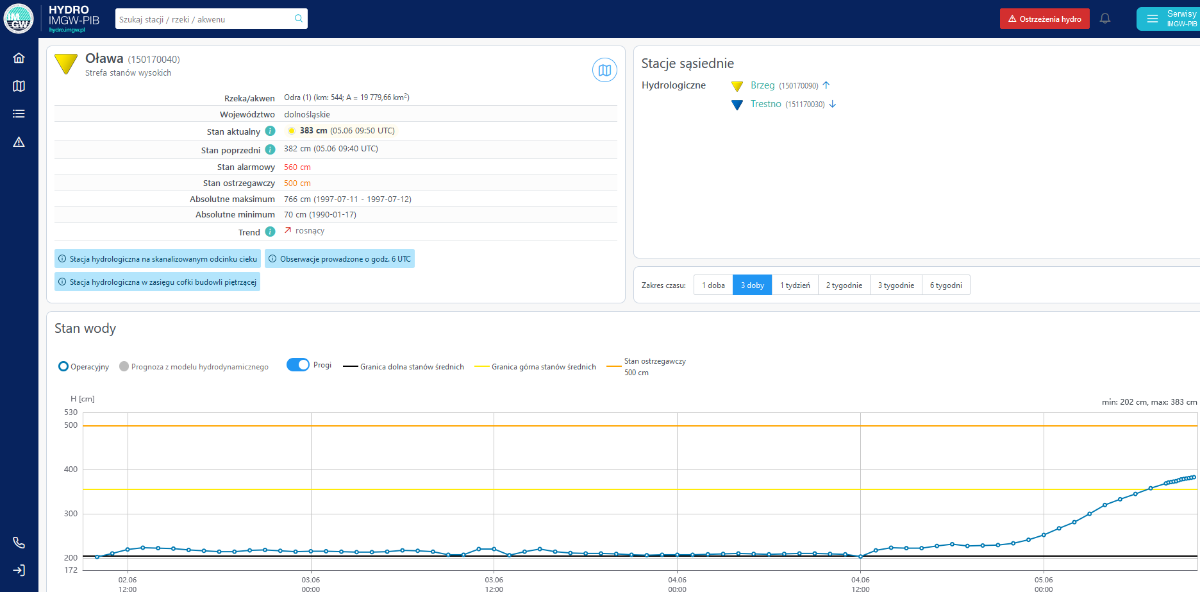The width and height of the screenshot is (1200, 592).
Task: Click the latest data point on chart
Action: pos(1193,477)
